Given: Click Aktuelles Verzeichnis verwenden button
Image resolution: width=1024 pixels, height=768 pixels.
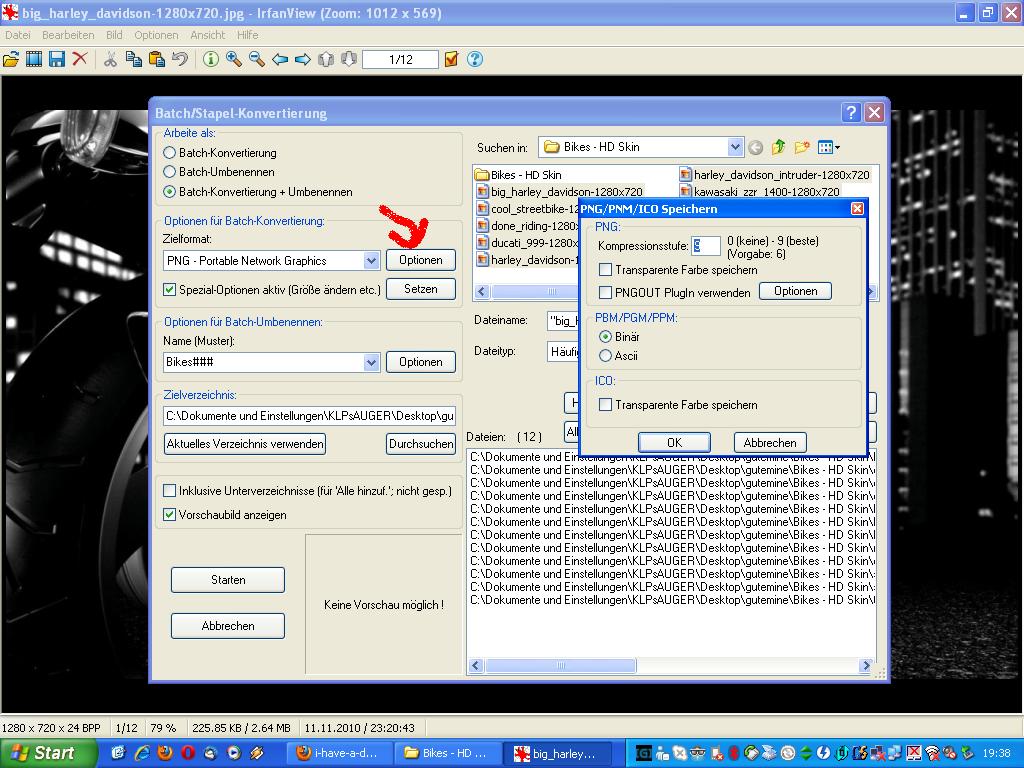Looking at the screenshot, I should coord(245,444).
